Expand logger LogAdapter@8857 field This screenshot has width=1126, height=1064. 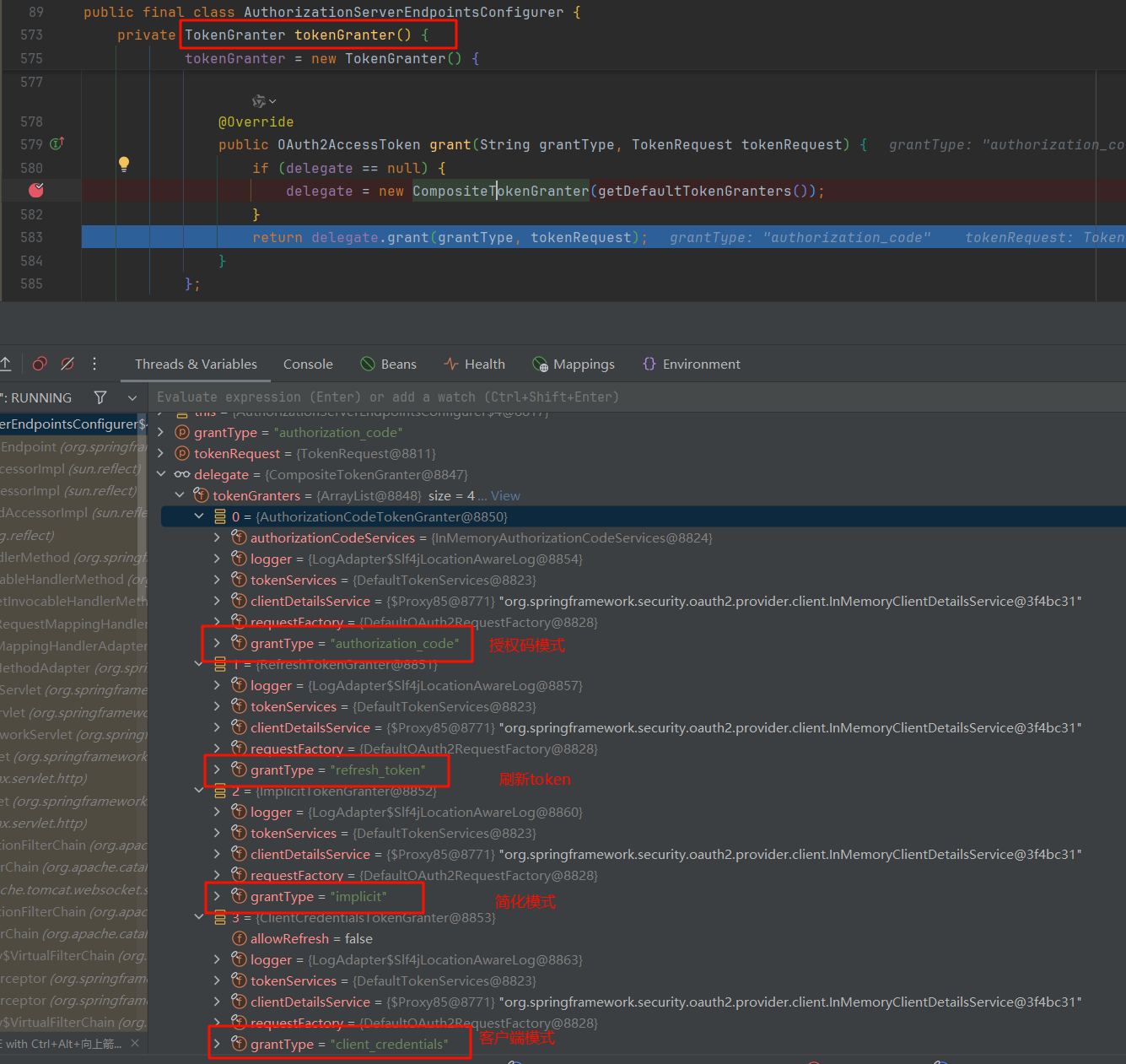click(218, 685)
